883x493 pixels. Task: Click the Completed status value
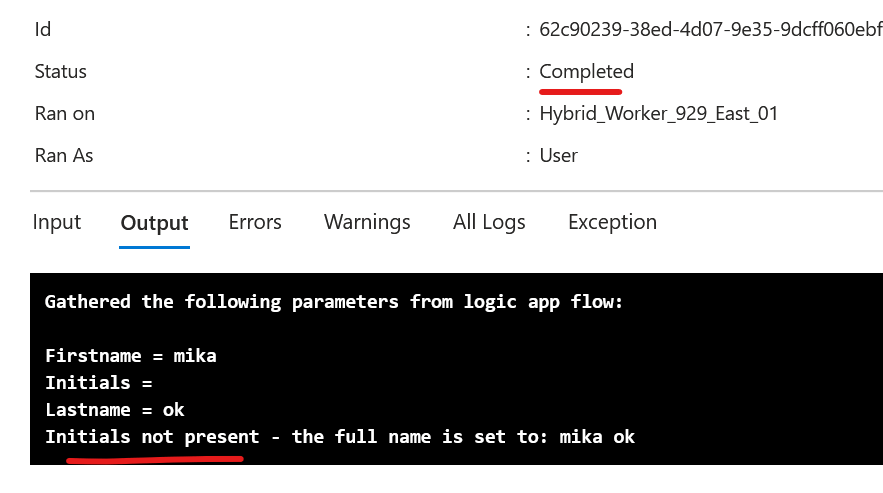[x=586, y=72]
